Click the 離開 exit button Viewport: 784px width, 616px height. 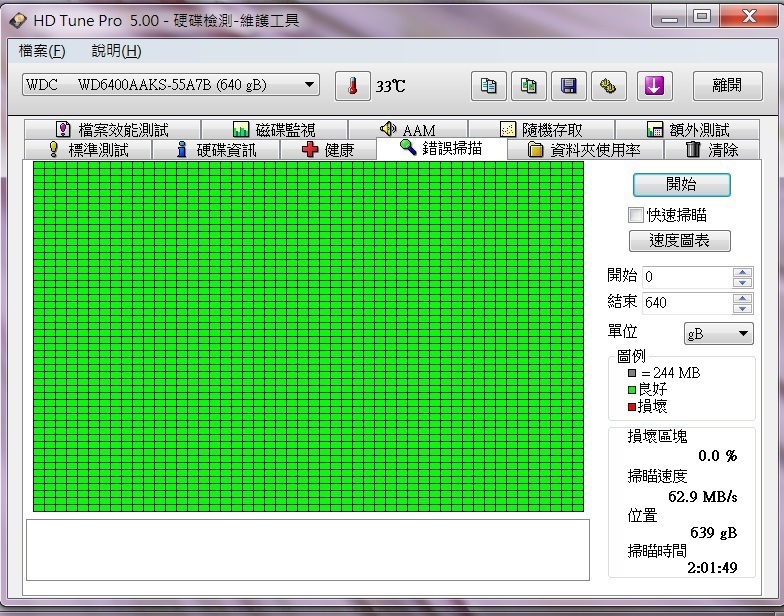tap(728, 86)
